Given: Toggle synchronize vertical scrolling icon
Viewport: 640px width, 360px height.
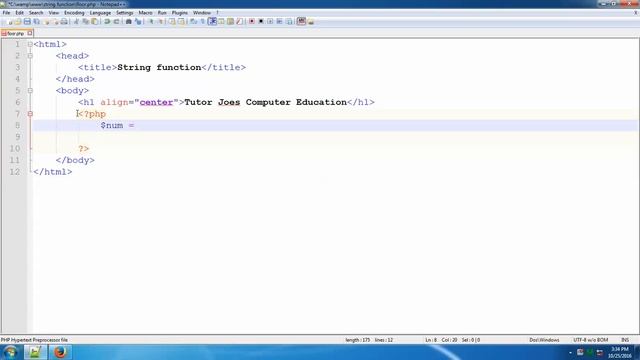Looking at the screenshot, I should 172,21.
